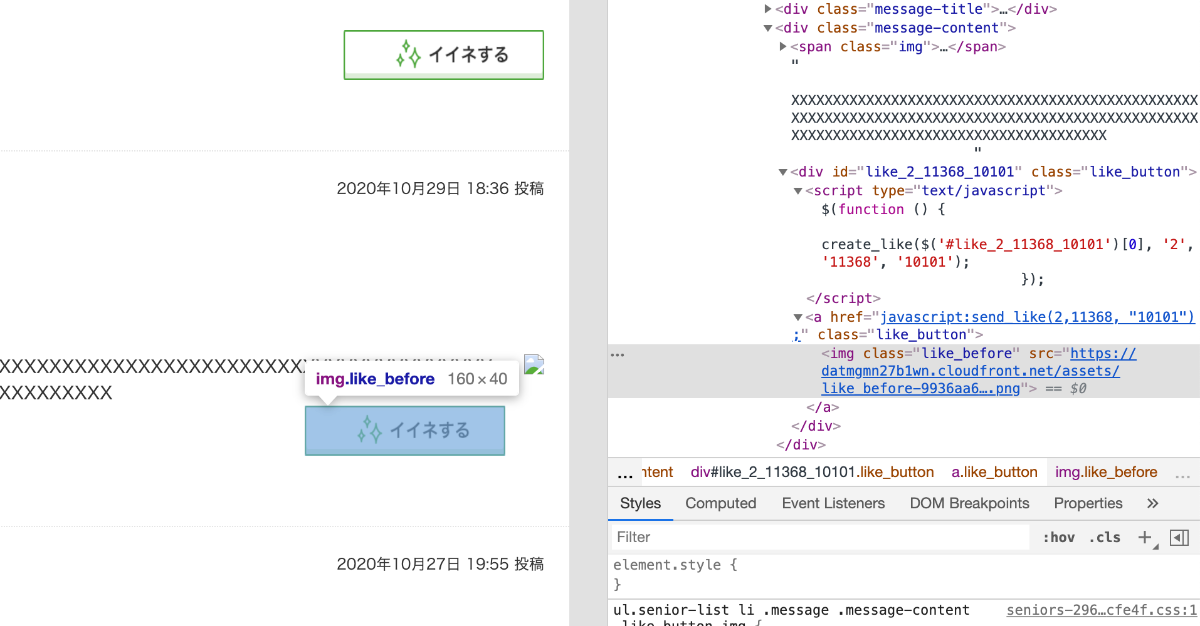Show more tabs with the double chevron
The width and height of the screenshot is (1200, 626).
(1152, 503)
